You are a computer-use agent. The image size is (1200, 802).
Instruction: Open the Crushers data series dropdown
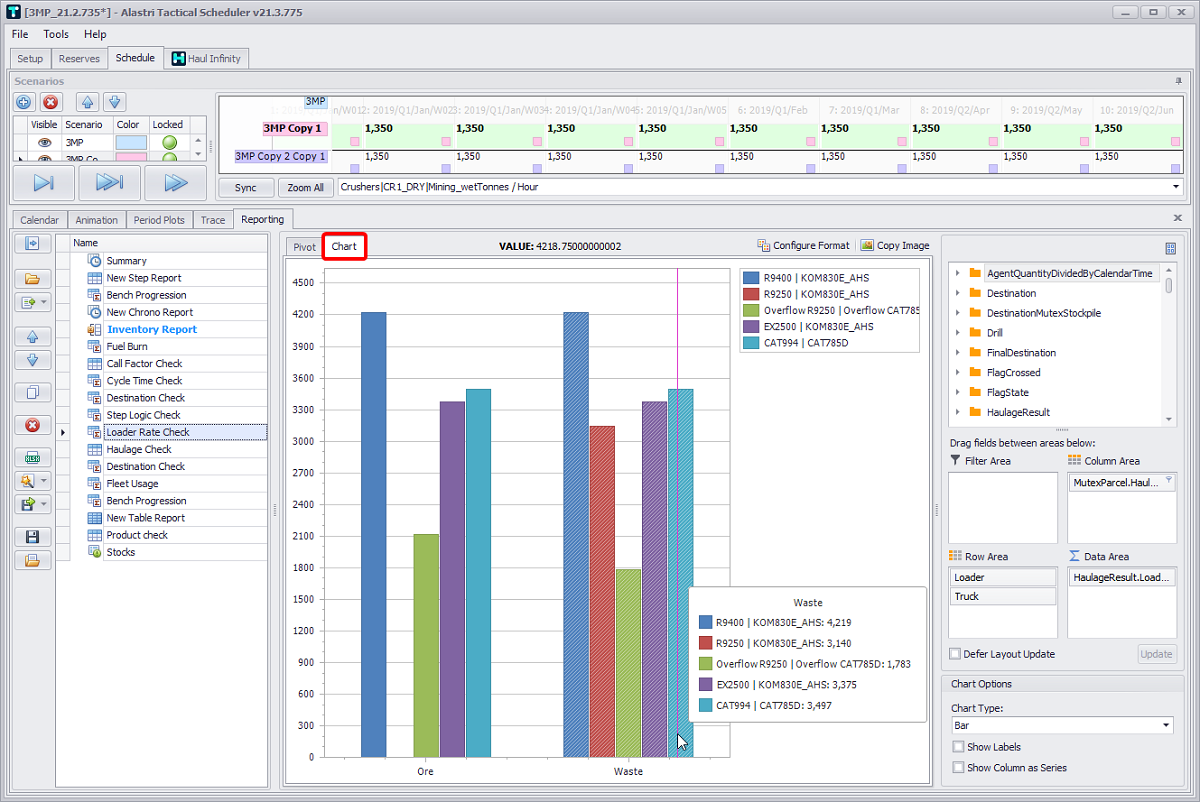[x=1175, y=187]
